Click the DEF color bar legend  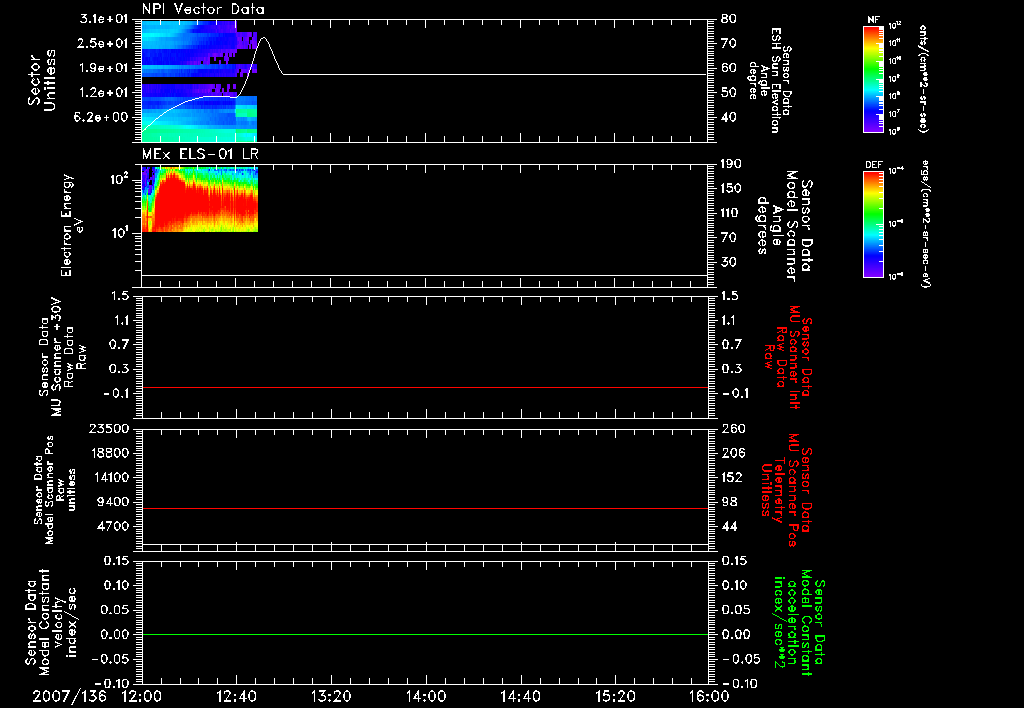click(x=873, y=224)
